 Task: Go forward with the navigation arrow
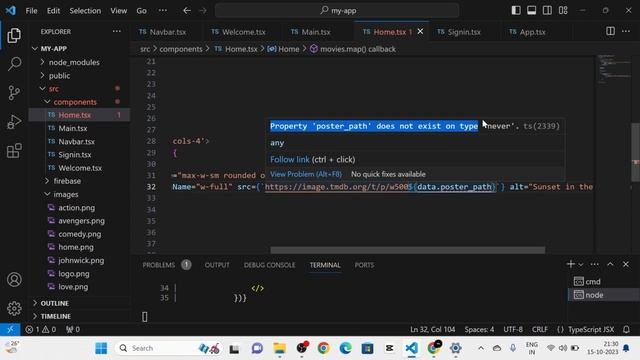[x=203, y=11]
